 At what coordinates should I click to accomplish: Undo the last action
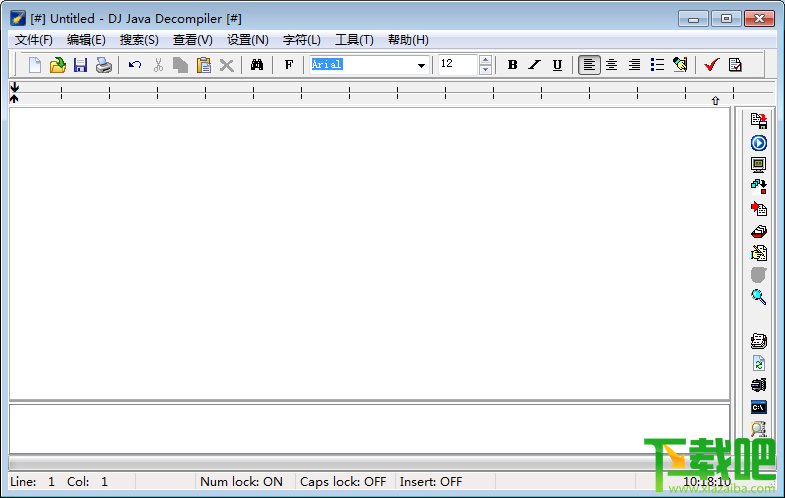pyautogui.click(x=135, y=65)
